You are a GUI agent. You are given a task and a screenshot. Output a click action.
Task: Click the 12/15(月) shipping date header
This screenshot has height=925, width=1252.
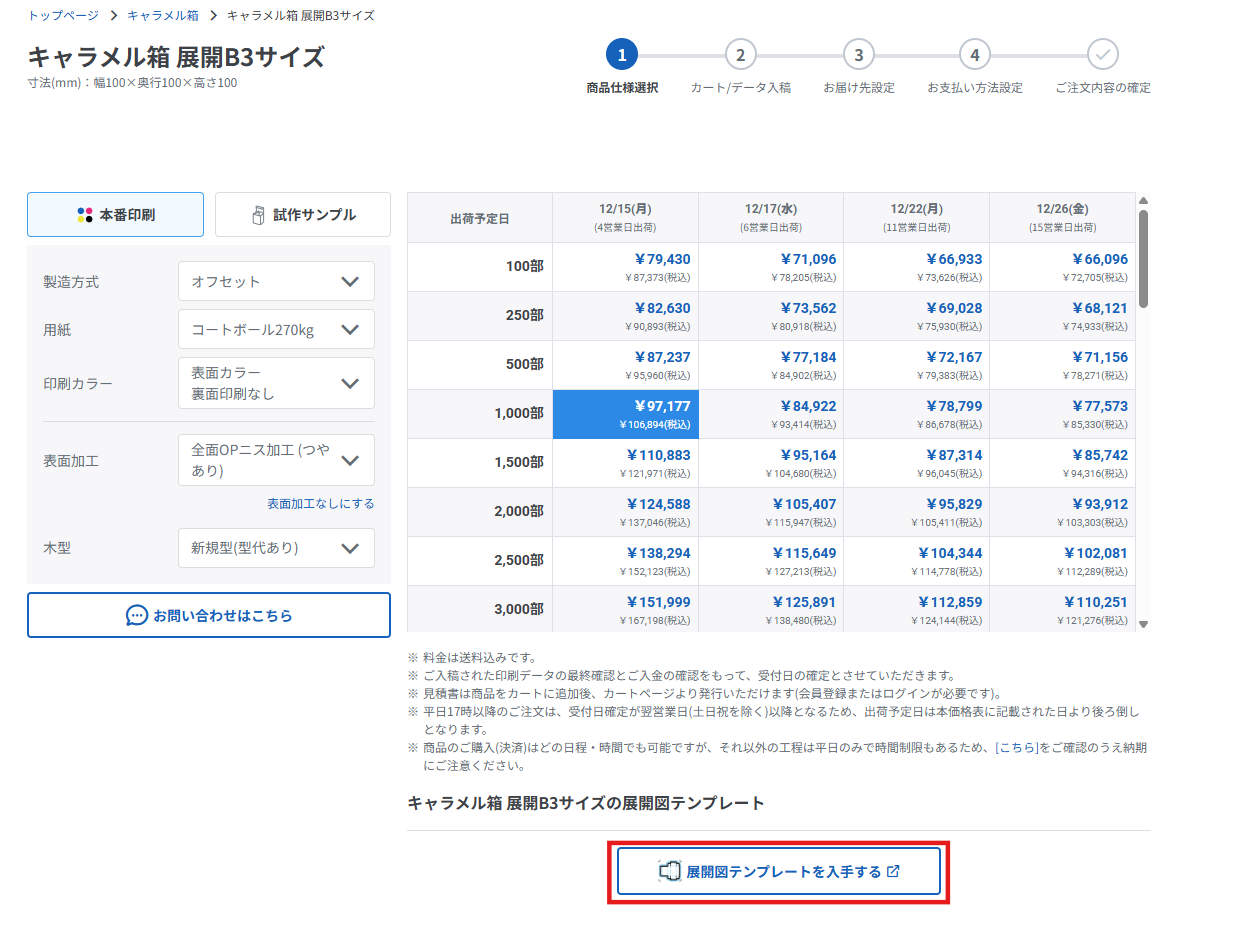tap(625, 217)
